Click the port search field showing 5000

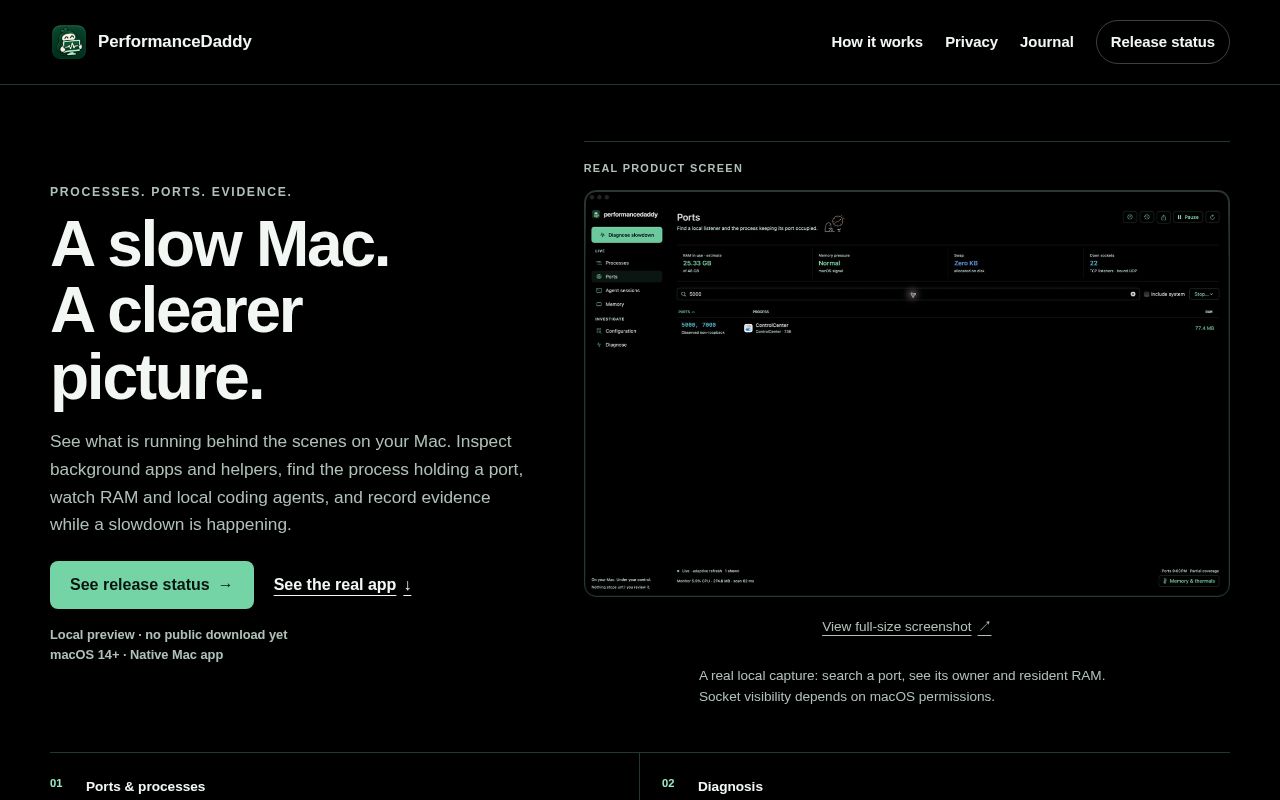click(908, 294)
